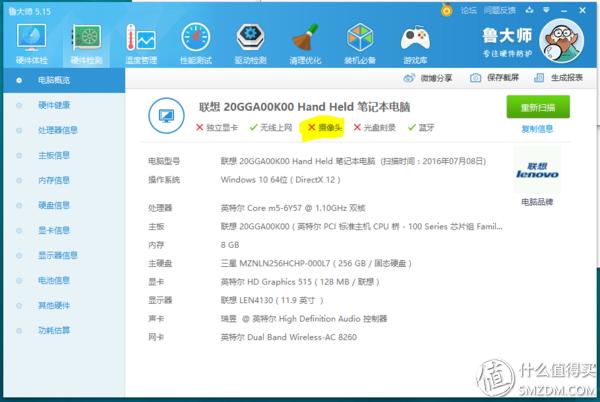Close the 鲁大师 window
The width and height of the screenshot is (600, 402).
pos(582,10)
